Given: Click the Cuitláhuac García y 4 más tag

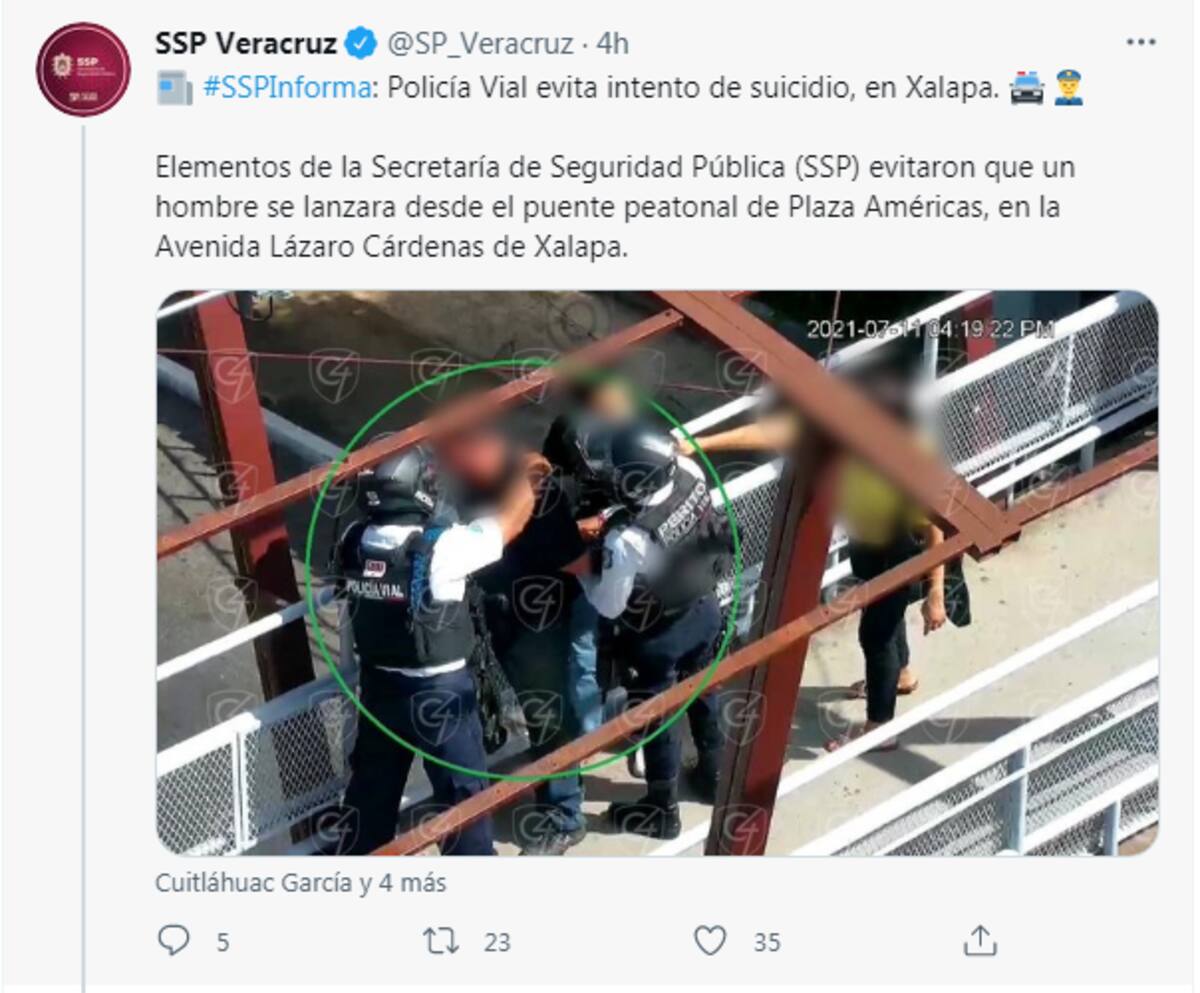Looking at the screenshot, I should tap(301, 883).
